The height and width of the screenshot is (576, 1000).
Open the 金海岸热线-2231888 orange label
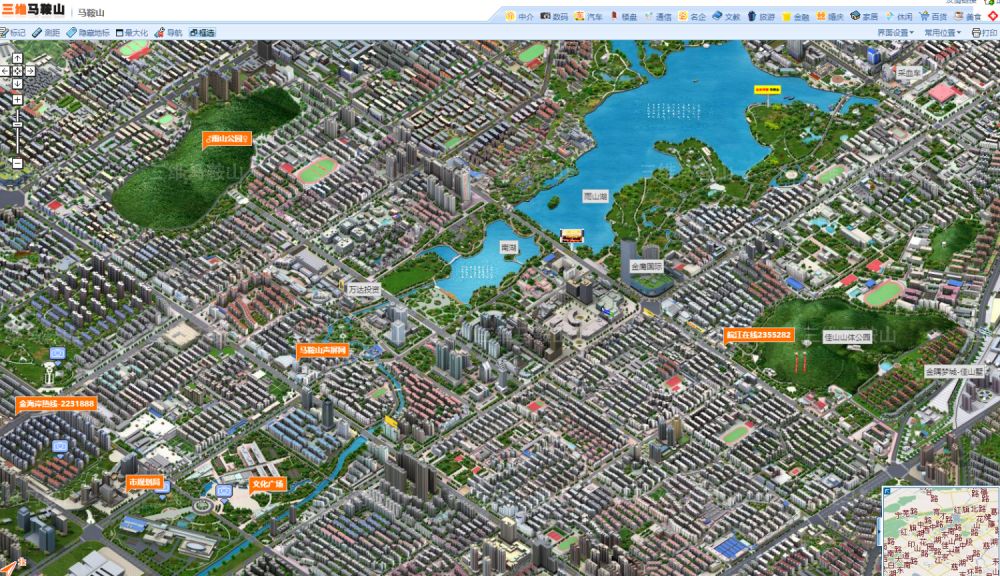(56, 404)
